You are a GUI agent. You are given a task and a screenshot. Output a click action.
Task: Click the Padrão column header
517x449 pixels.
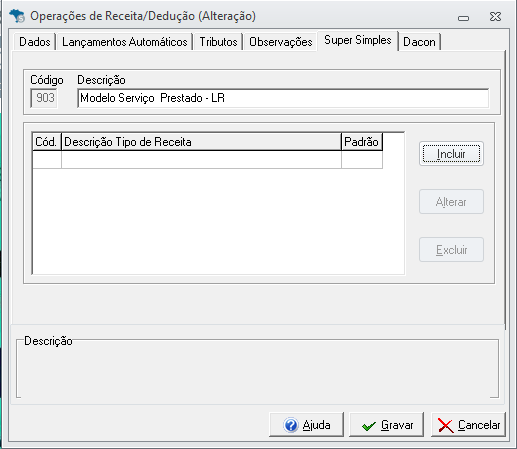(x=362, y=142)
